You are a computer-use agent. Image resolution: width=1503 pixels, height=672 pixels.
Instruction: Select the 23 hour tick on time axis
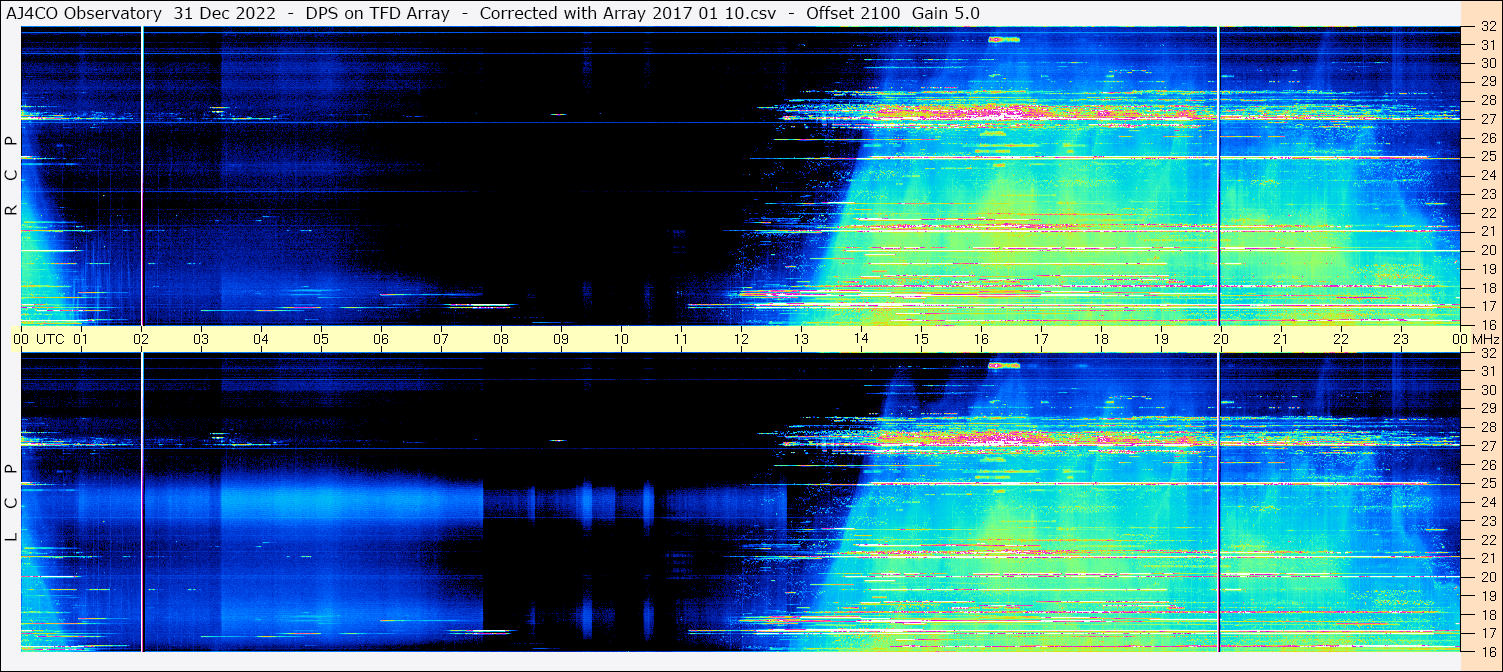[x=1401, y=339]
